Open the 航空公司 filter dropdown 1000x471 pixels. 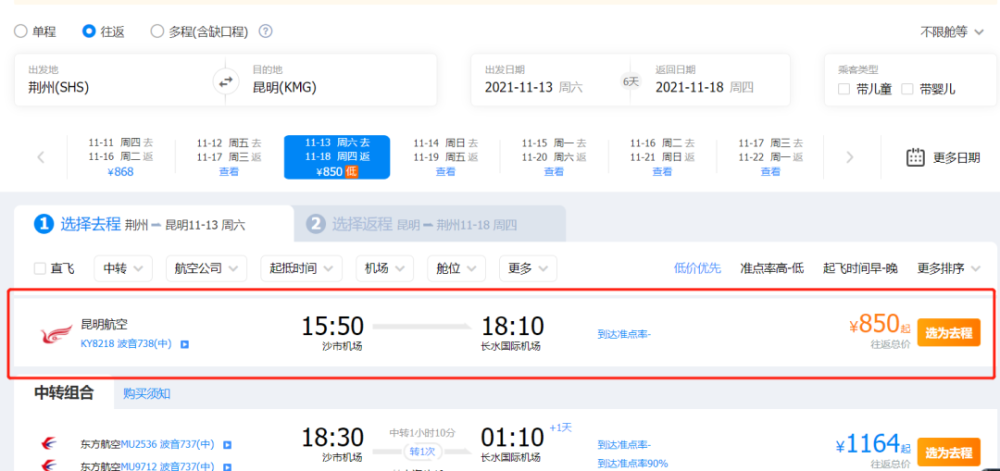206,268
